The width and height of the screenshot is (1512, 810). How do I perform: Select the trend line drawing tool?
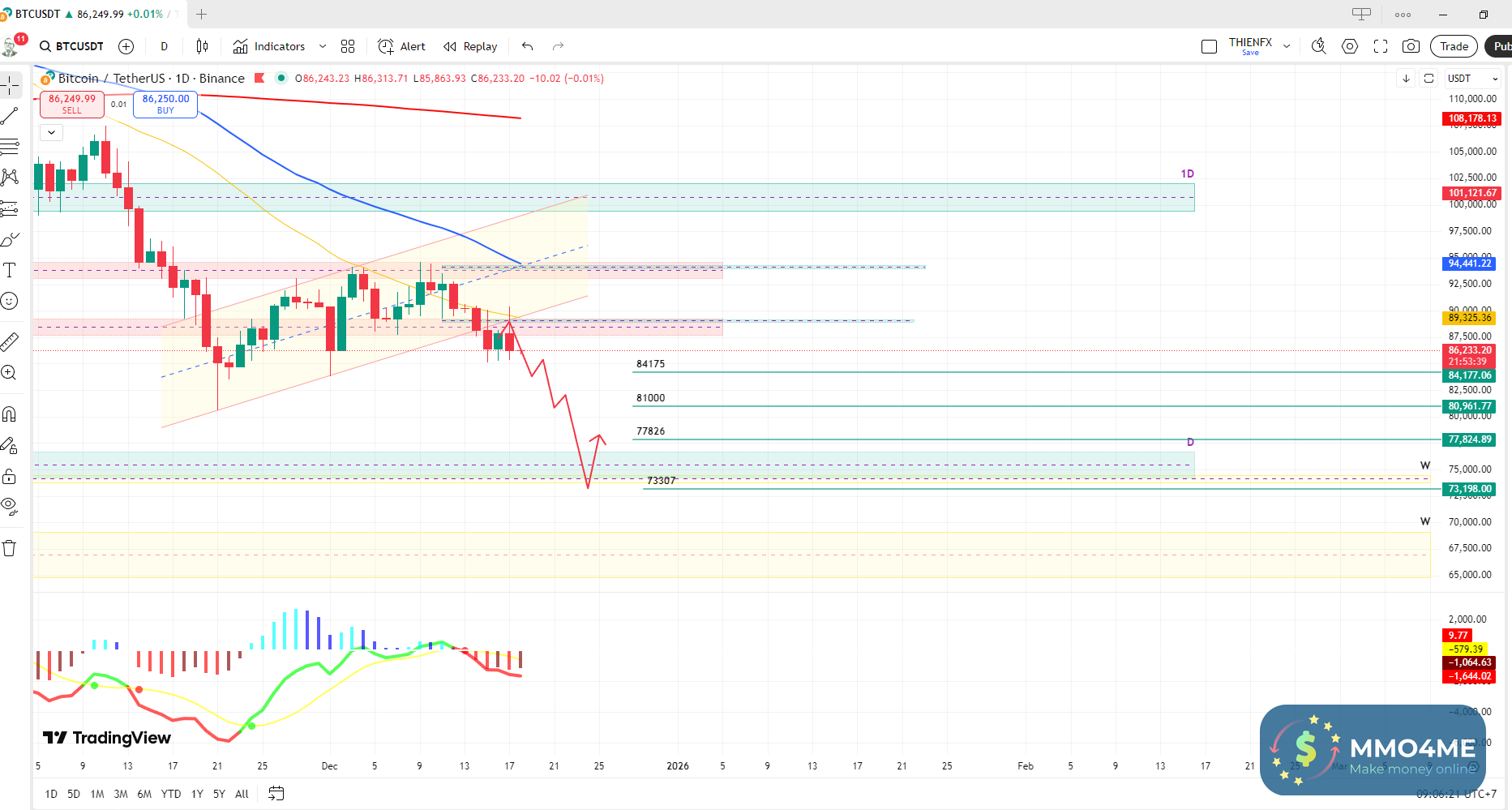pos(10,116)
